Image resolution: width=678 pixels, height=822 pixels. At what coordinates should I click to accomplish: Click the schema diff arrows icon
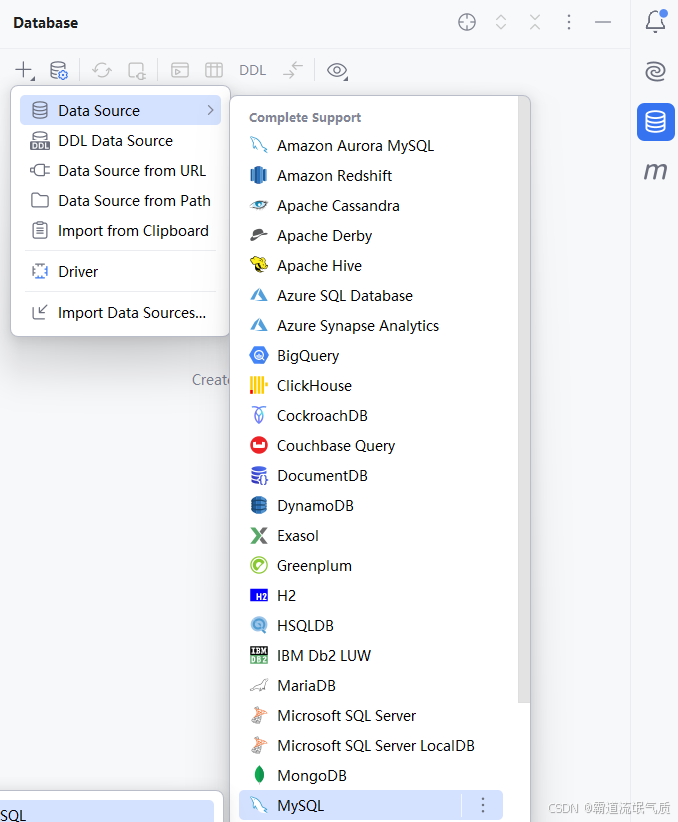pyautogui.click(x=293, y=70)
